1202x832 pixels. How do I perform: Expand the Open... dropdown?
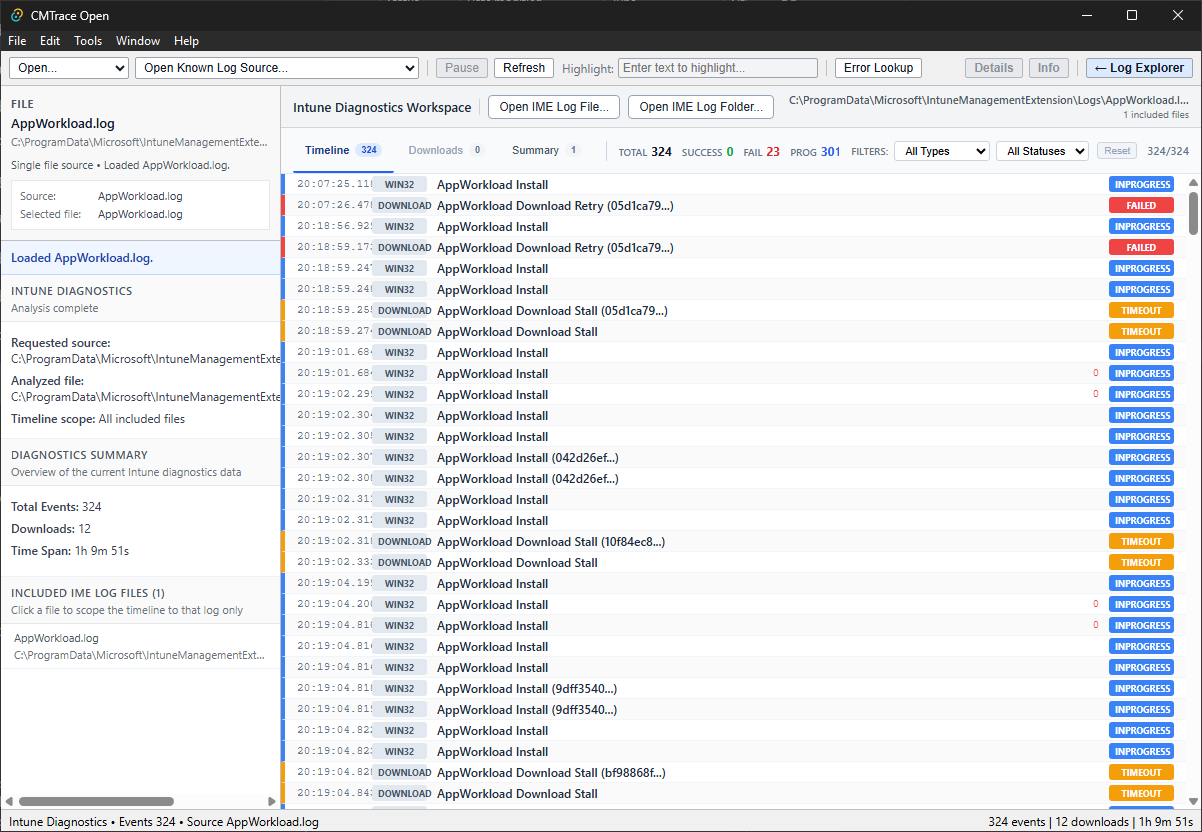pyautogui.click(x=68, y=67)
